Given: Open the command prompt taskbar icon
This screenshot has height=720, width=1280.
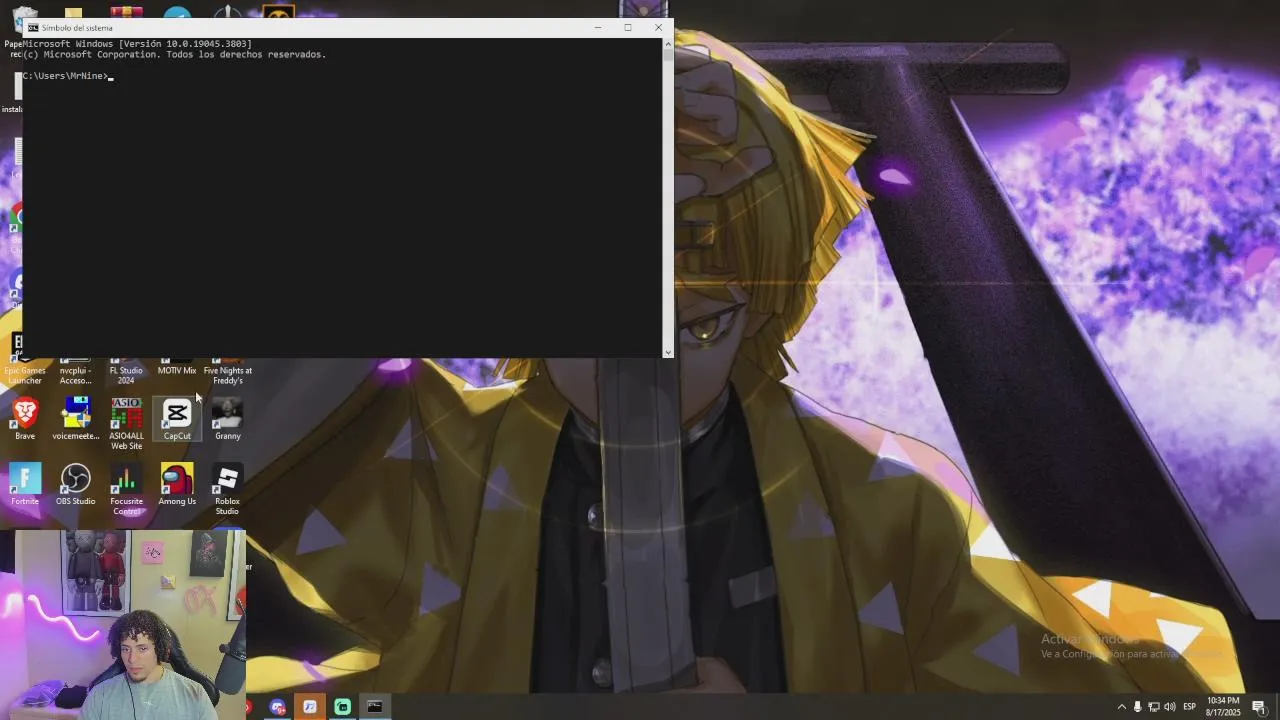Looking at the screenshot, I should point(374,706).
